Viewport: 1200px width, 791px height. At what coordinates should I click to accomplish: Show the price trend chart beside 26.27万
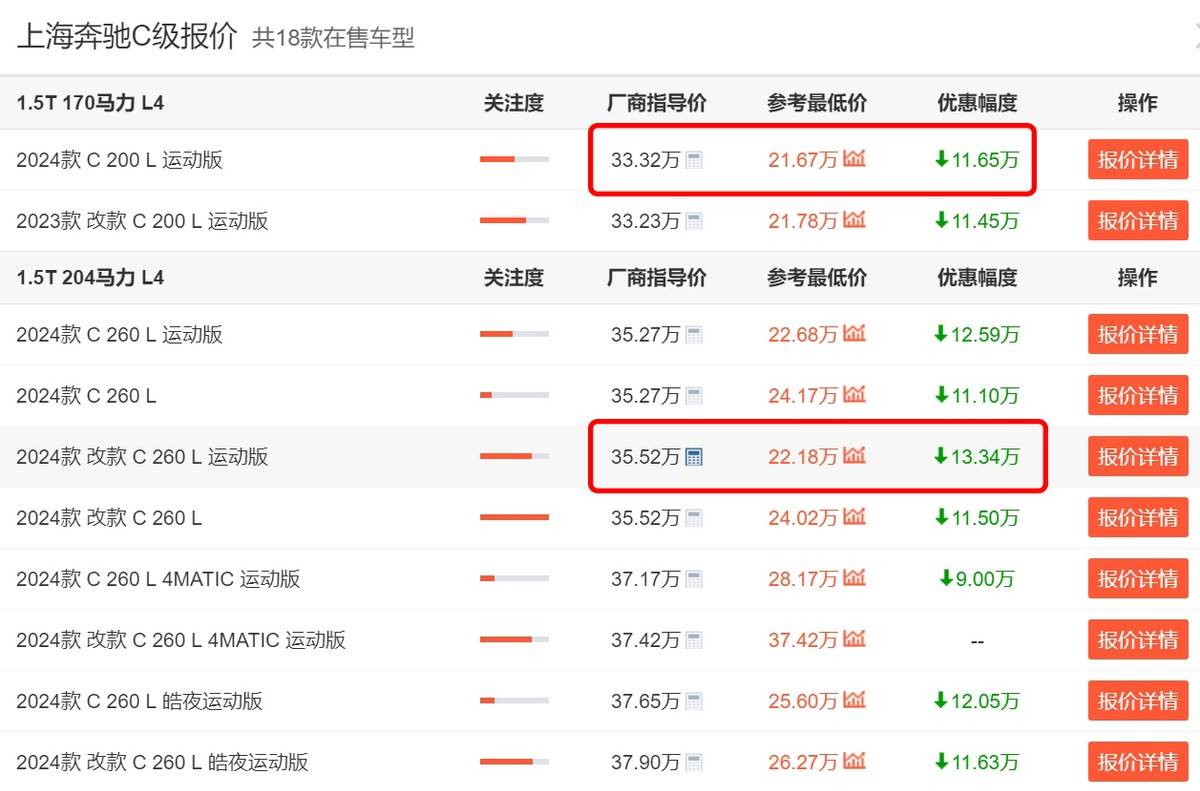[854, 761]
